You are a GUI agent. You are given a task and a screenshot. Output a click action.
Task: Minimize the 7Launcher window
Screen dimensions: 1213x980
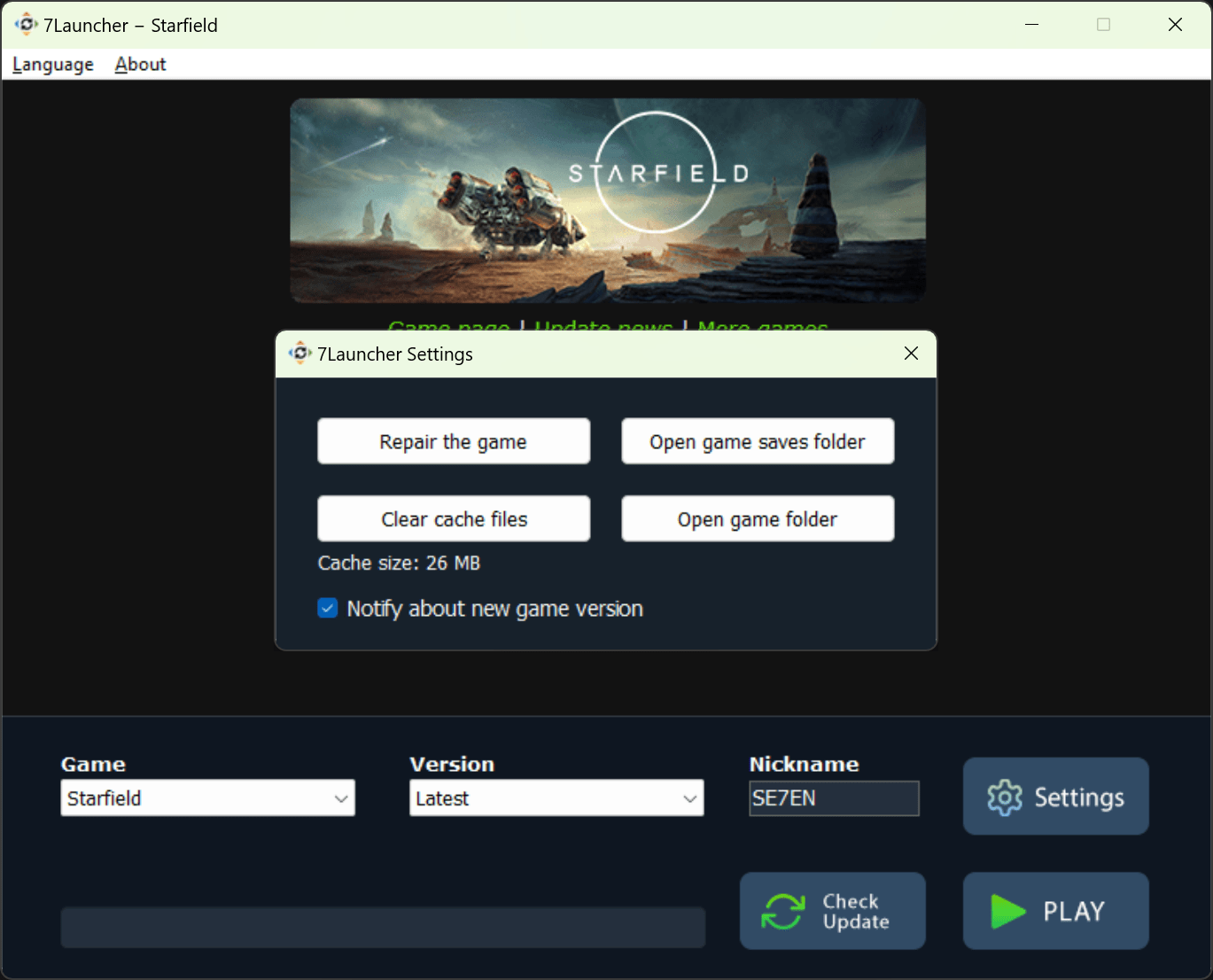tap(1031, 25)
